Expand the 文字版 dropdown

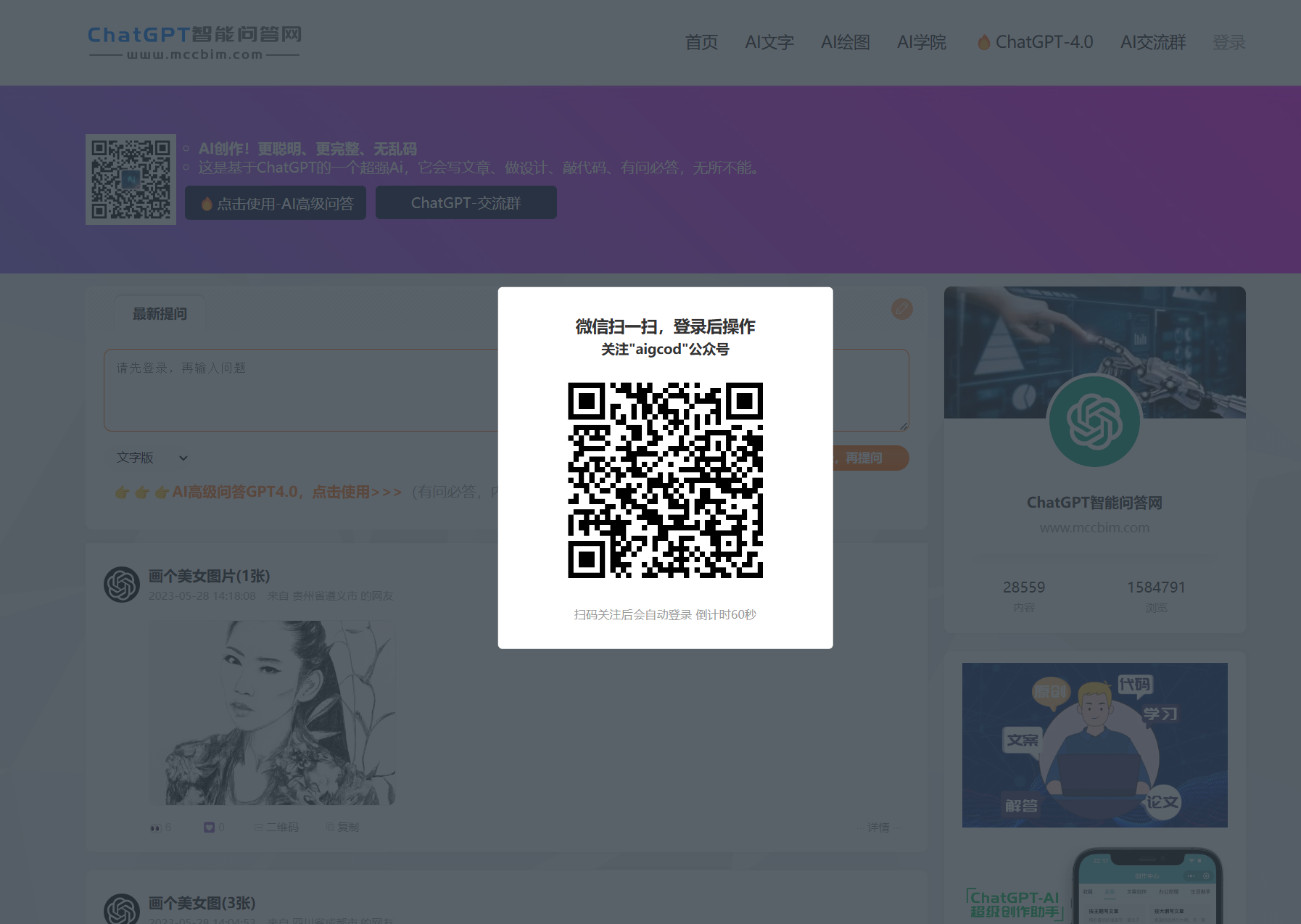click(152, 458)
